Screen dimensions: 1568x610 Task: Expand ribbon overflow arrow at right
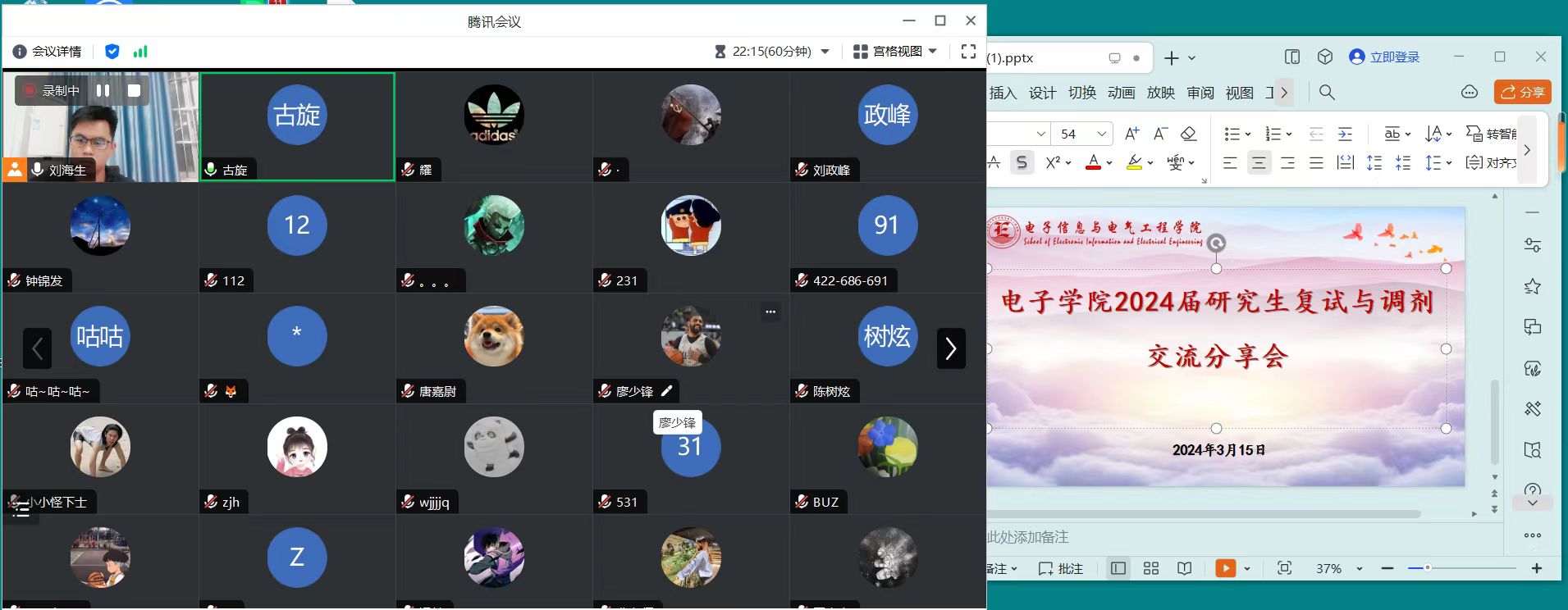coord(1527,150)
